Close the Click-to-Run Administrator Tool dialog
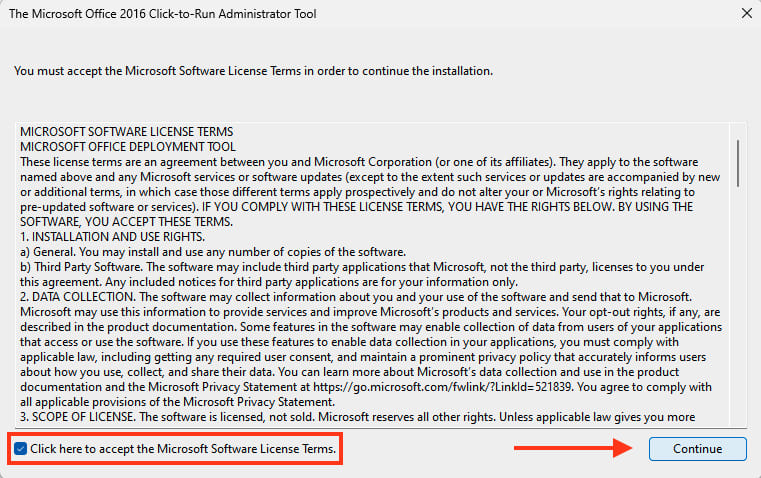The image size is (761, 478). pyautogui.click(x=747, y=13)
